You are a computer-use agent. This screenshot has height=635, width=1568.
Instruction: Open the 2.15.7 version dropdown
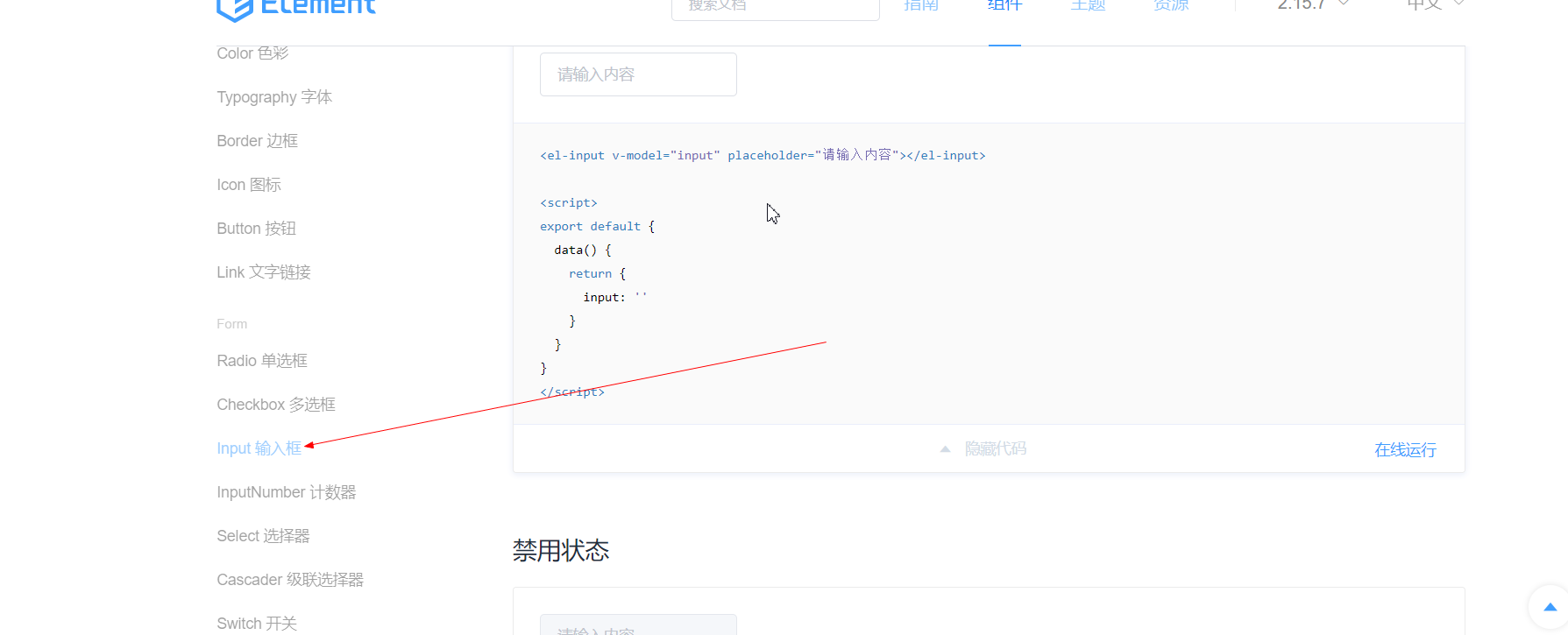pos(1312,5)
